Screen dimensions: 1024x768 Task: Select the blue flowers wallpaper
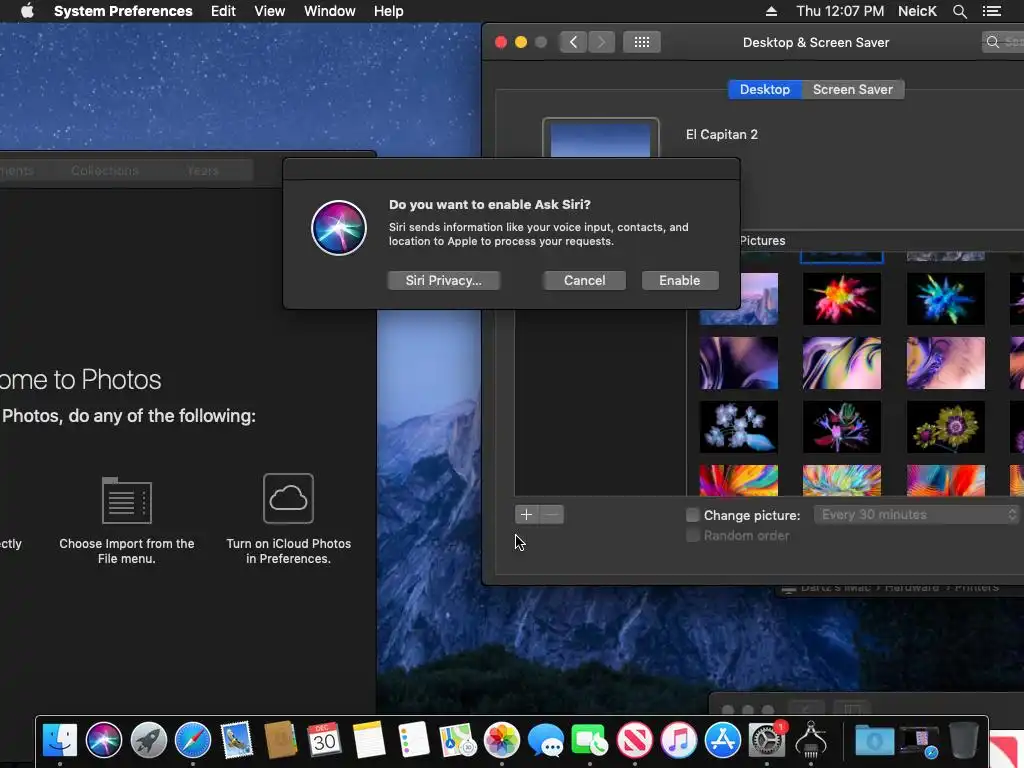(x=739, y=427)
